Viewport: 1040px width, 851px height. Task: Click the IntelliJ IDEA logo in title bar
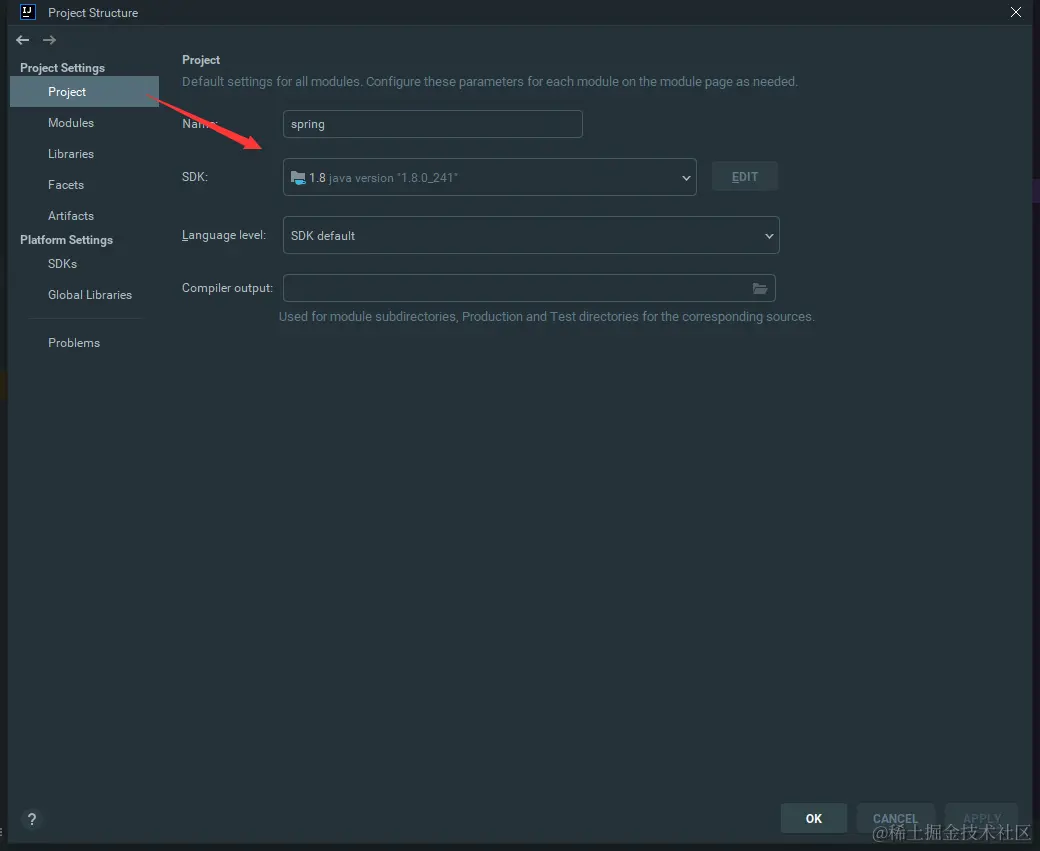point(27,12)
